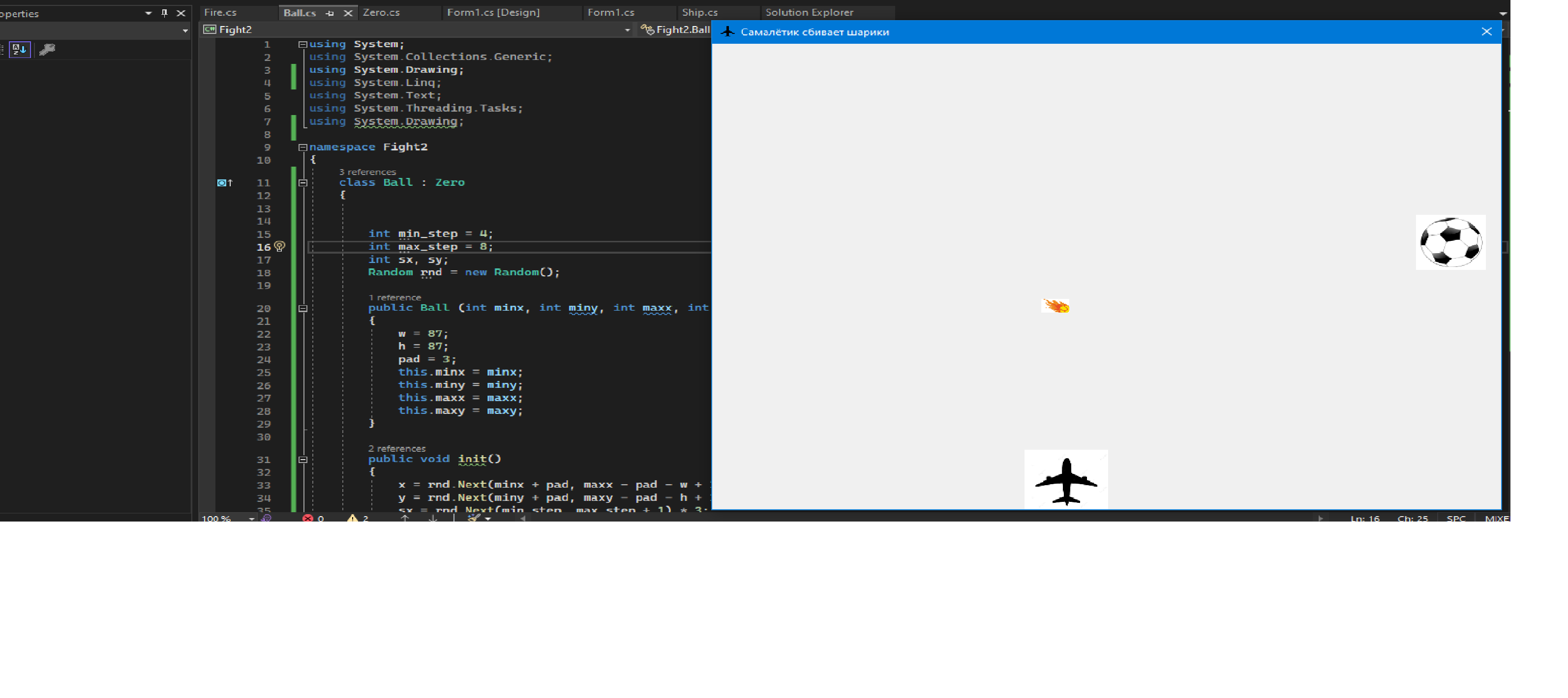Click the fireball sprite in game window

click(1055, 305)
